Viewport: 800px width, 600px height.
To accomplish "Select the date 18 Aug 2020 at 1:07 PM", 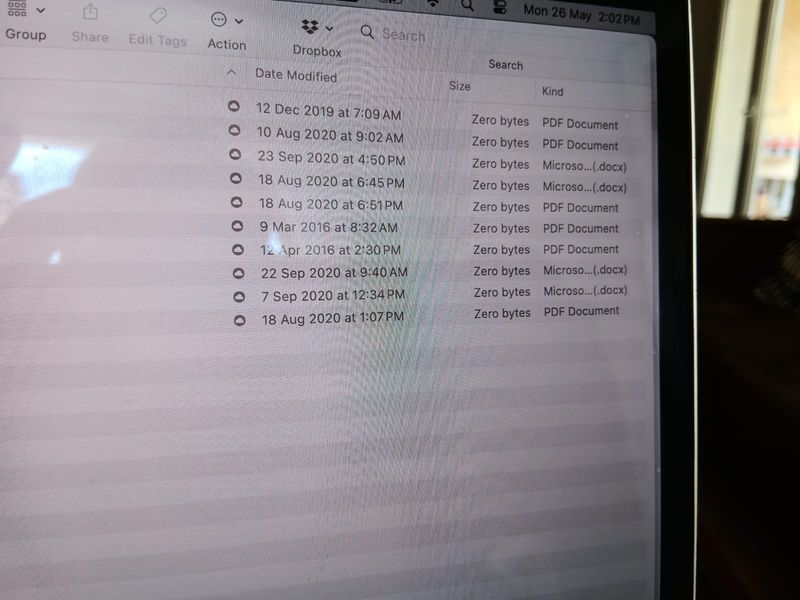I will tap(333, 319).
